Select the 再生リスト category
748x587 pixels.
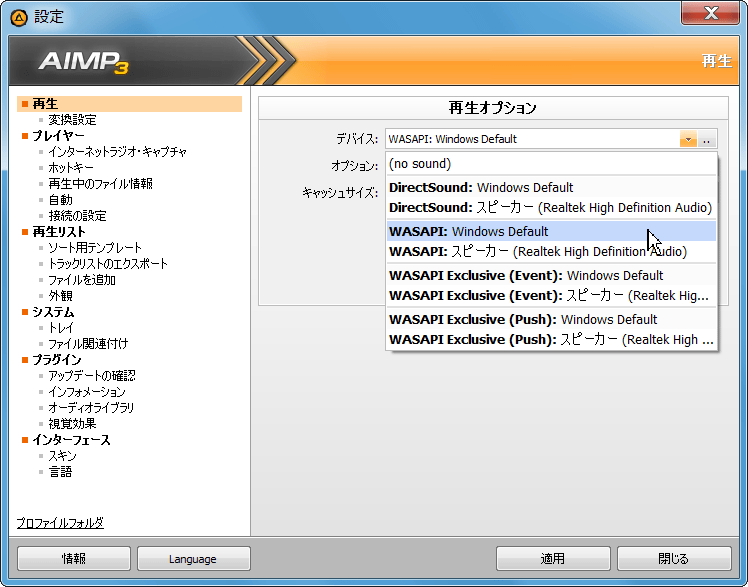pyautogui.click(x=59, y=232)
